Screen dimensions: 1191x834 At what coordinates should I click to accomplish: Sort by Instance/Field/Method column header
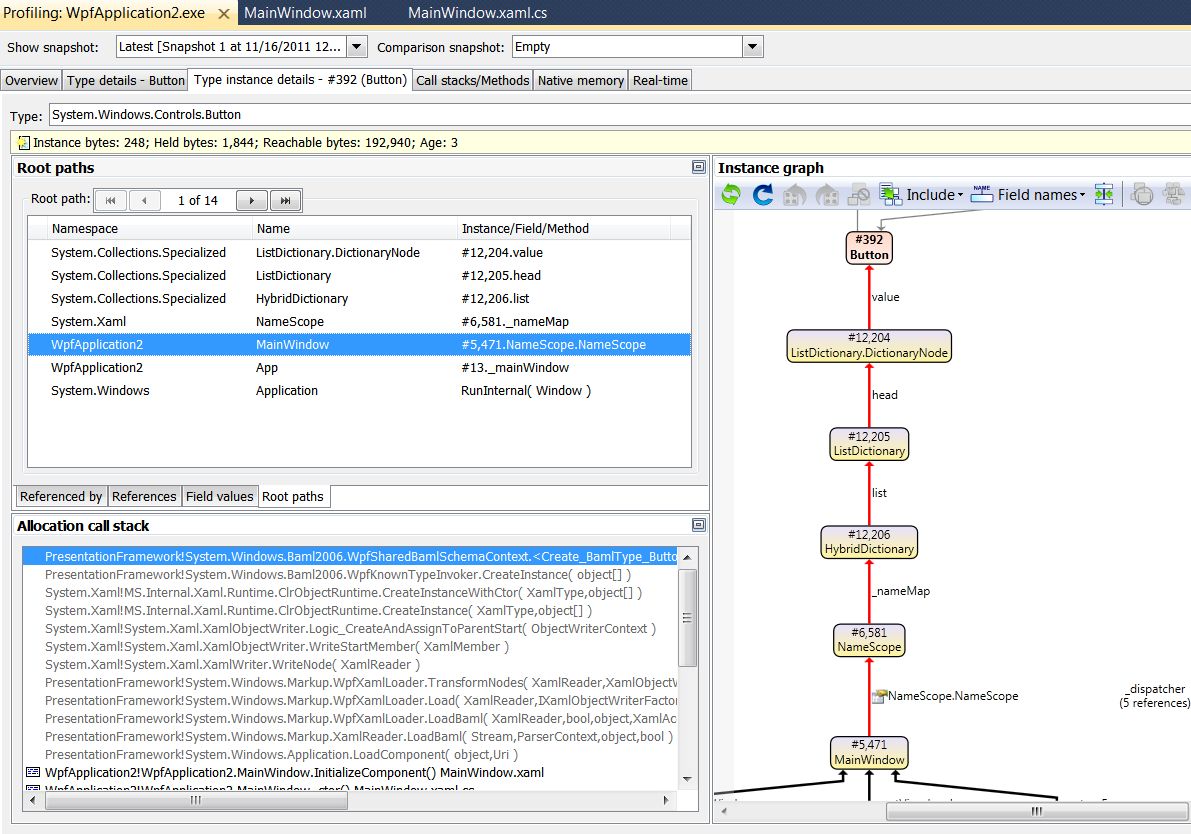click(x=563, y=229)
